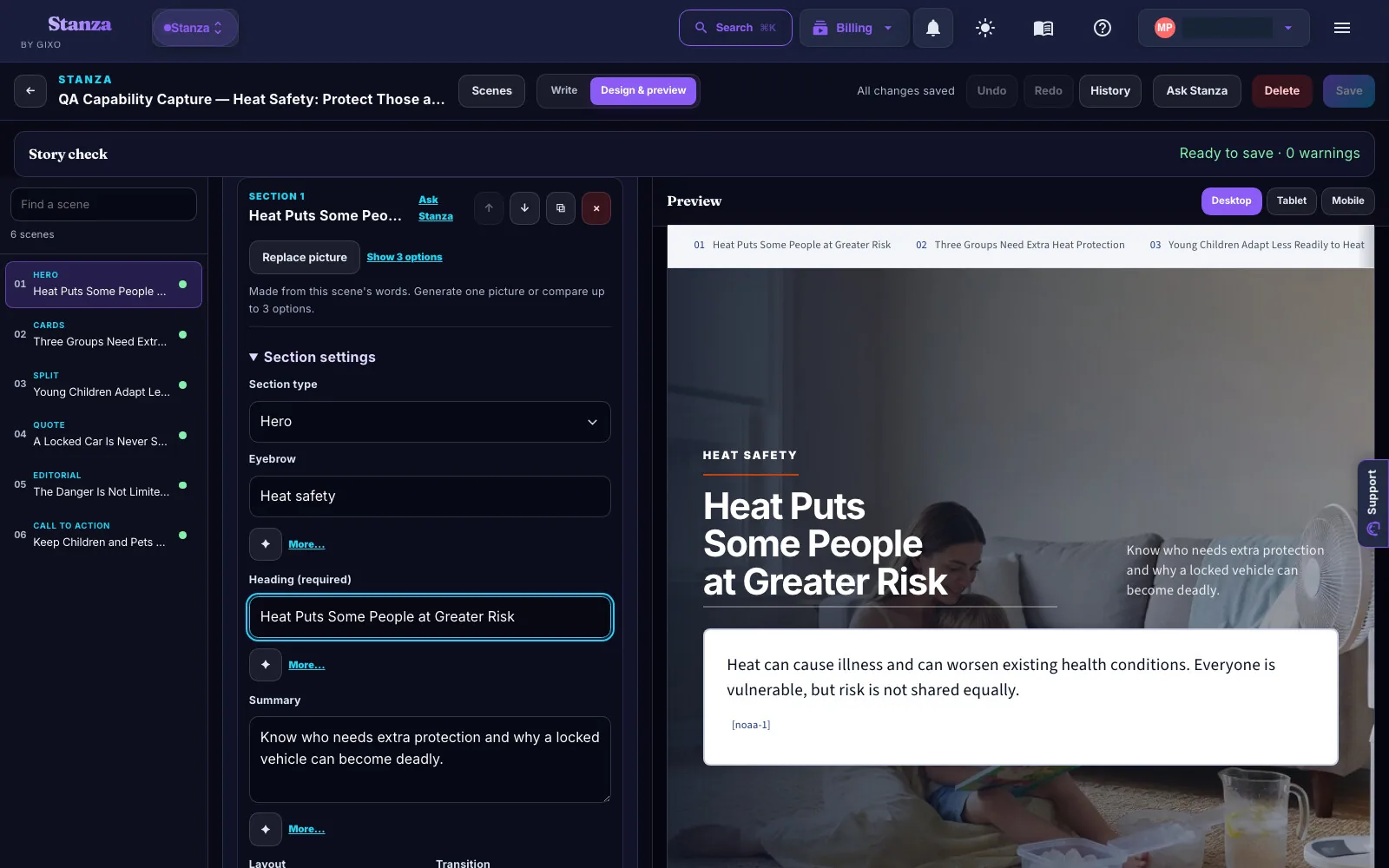Switch to the Write tab
The image size is (1389, 868).
563,90
